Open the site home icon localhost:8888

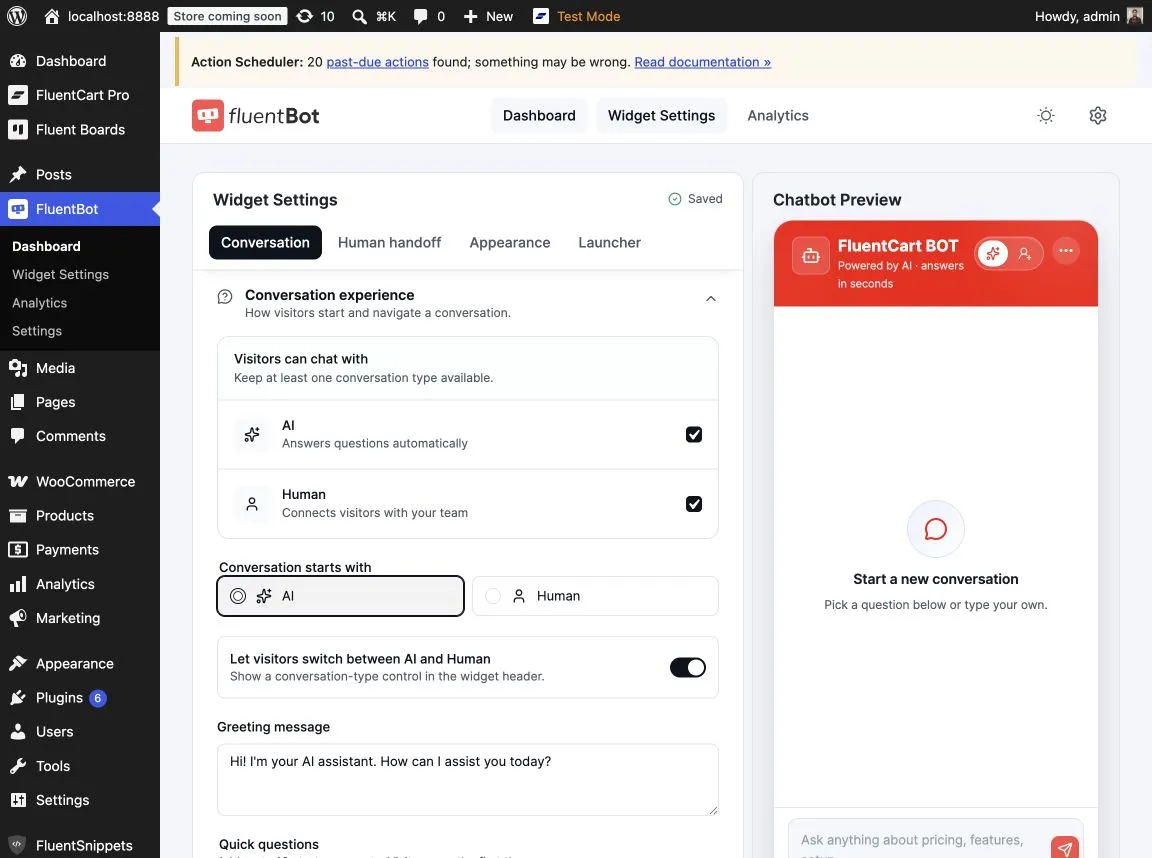(51, 16)
